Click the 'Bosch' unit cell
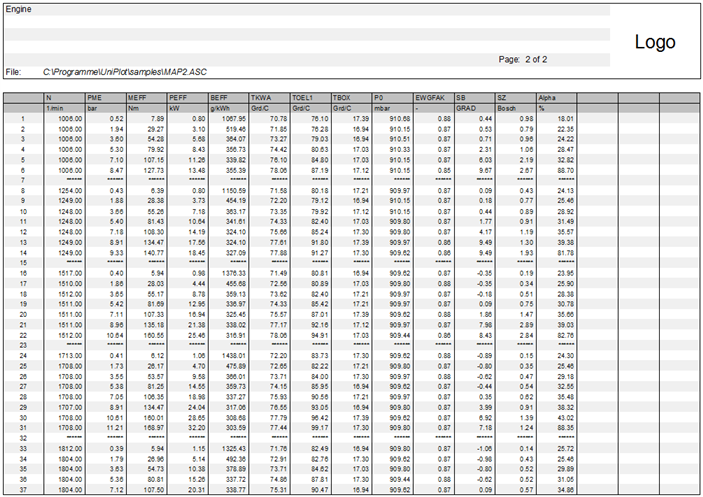 coord(516,108)
